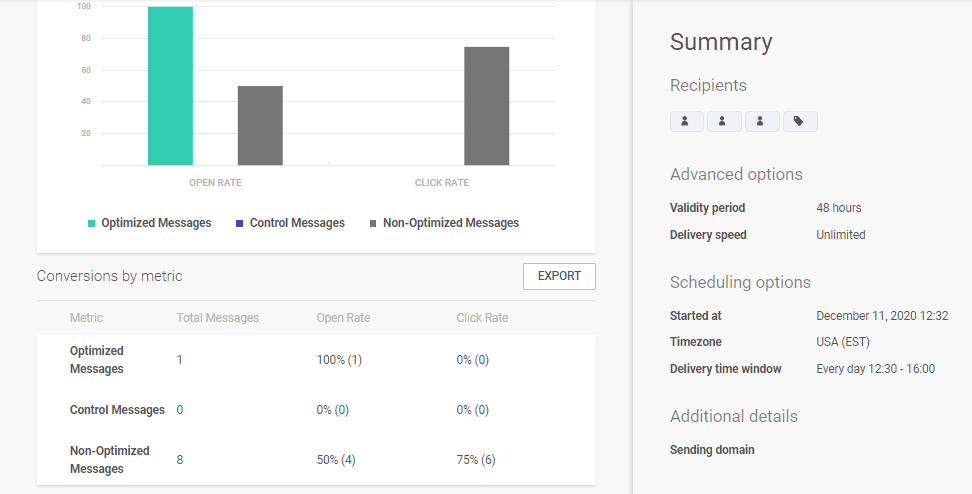Screen dimensions: 972x494
Task: Click the third person recipient chip
Action: click(762, 121)
